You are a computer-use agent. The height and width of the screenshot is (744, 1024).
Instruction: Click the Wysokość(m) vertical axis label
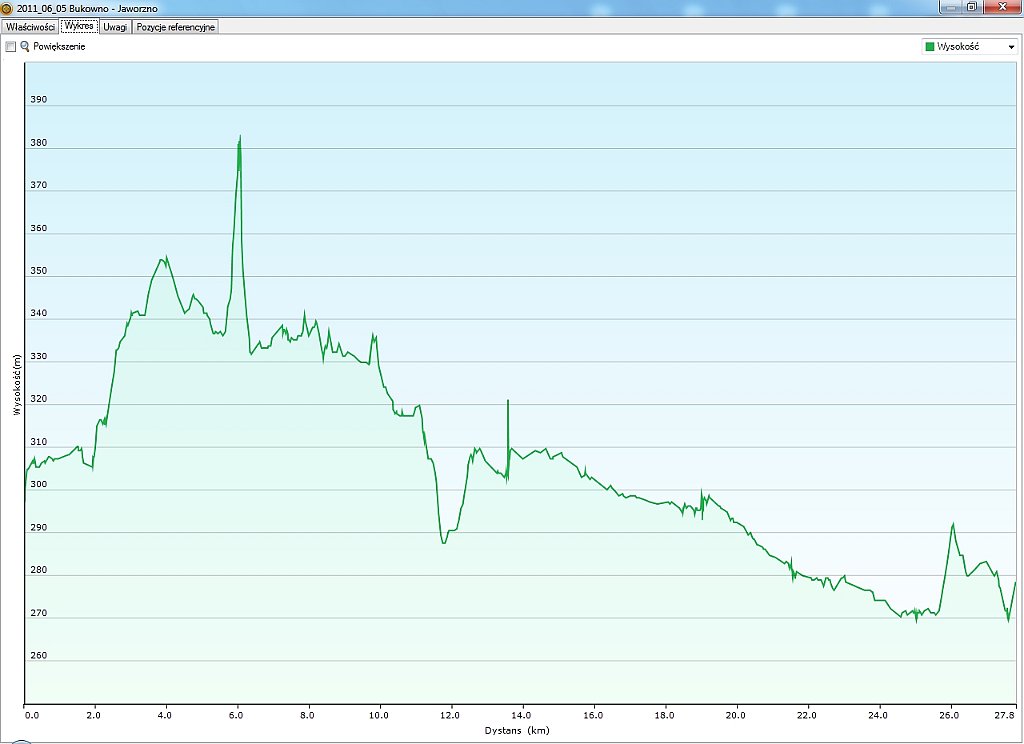[16, 384]
